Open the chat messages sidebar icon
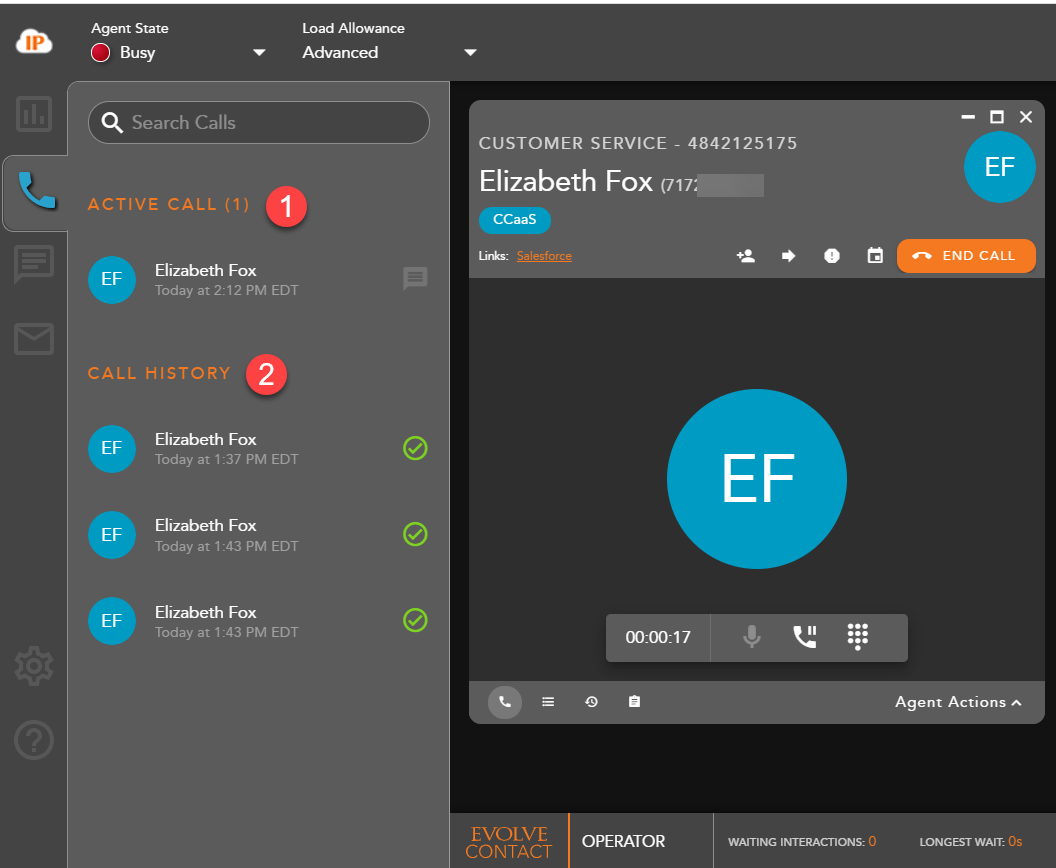This screenshot has width=1056, height=868. (x=34, y=265)
